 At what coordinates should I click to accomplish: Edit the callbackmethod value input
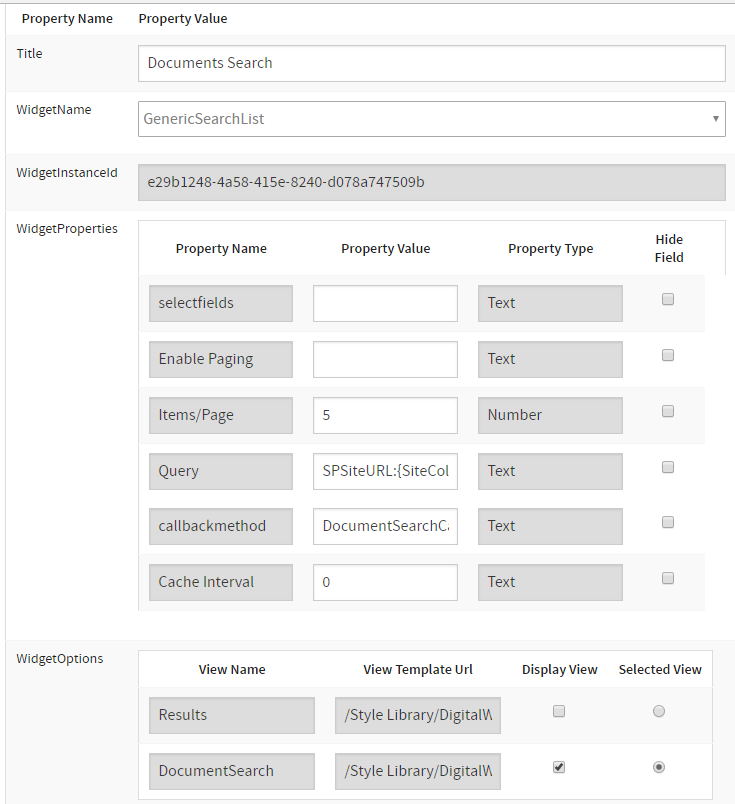pyautogui.click(x=385, y=526)
